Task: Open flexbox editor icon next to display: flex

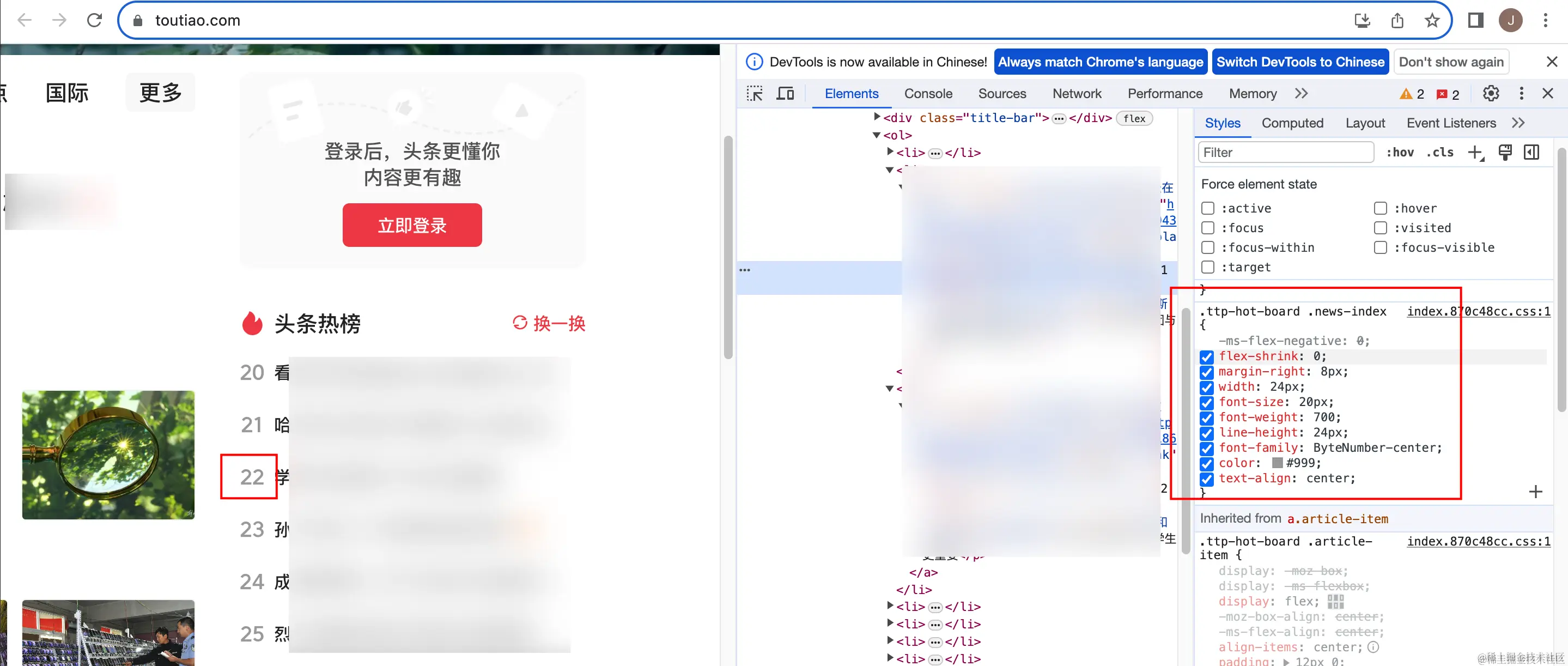Action: [x=1335, y=602]
